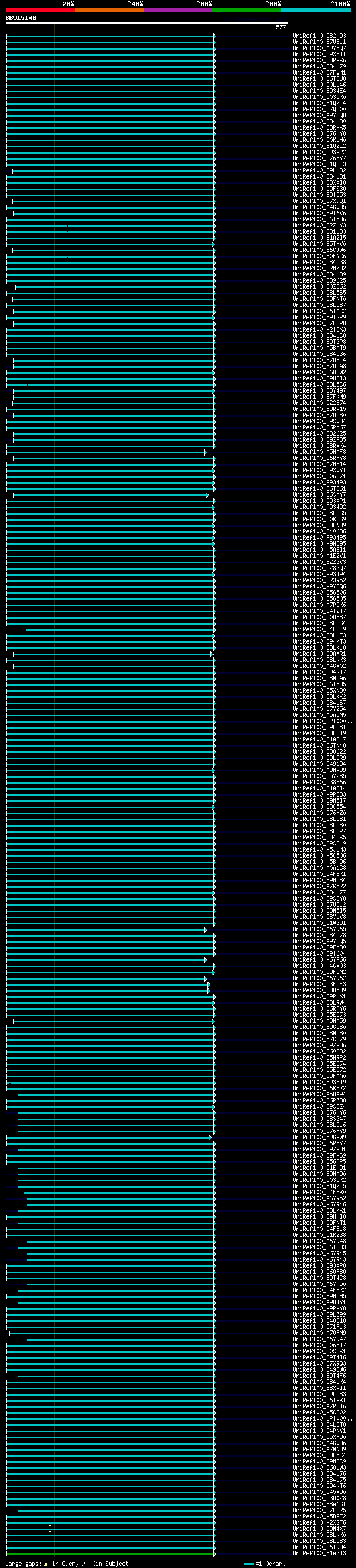This screenshot has height=1568, width=356.
Task: Select the UniRef100_C0KLH0 label
Action: [x=319, y=140]
